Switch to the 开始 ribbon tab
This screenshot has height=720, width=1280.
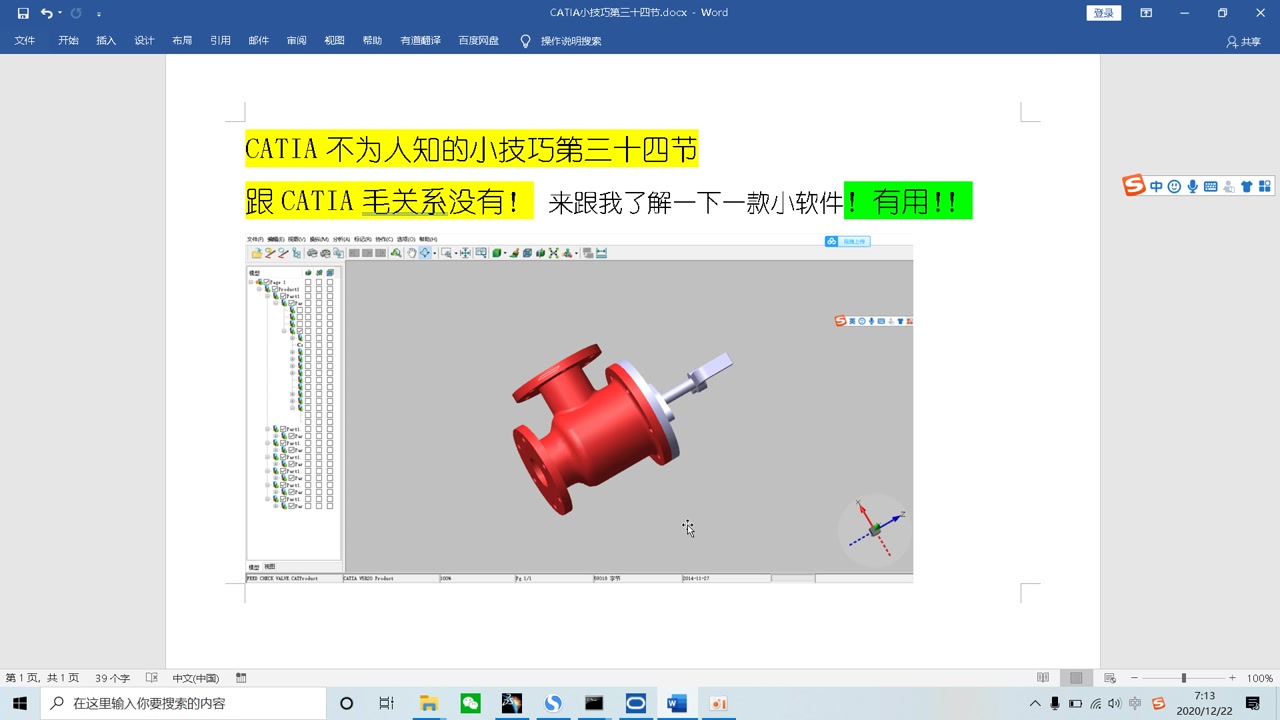tap(68, 41)
